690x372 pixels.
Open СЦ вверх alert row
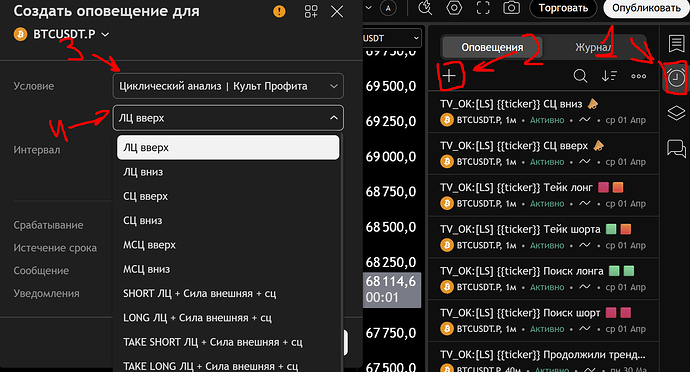coord(543,153)
